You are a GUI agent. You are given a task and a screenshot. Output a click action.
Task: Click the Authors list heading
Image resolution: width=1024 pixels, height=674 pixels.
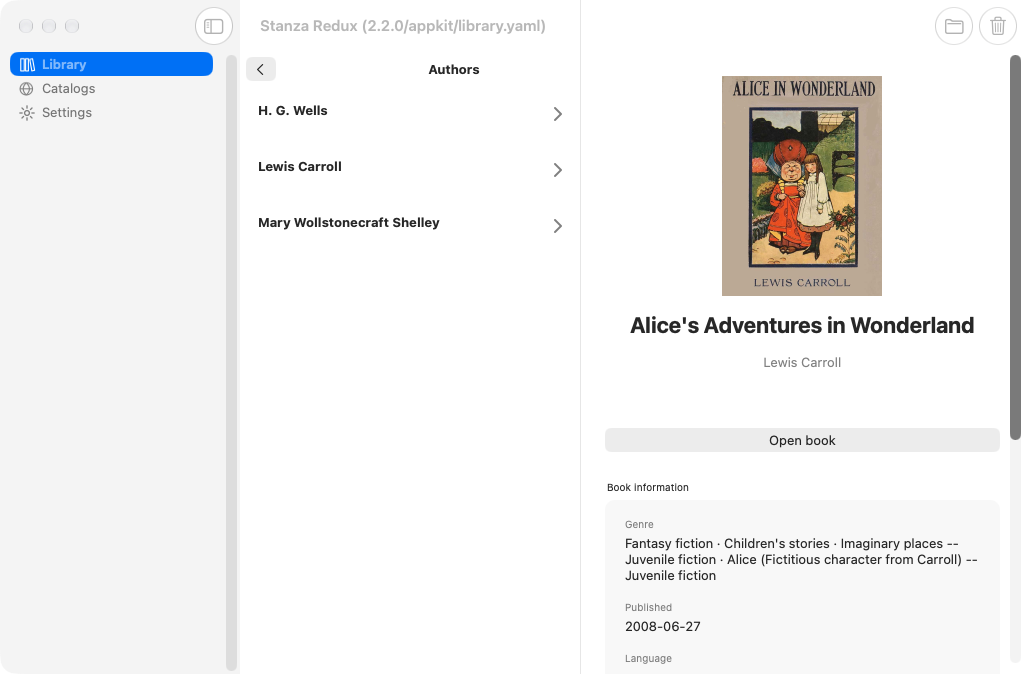pyautogui.click(x=454, y=70)
